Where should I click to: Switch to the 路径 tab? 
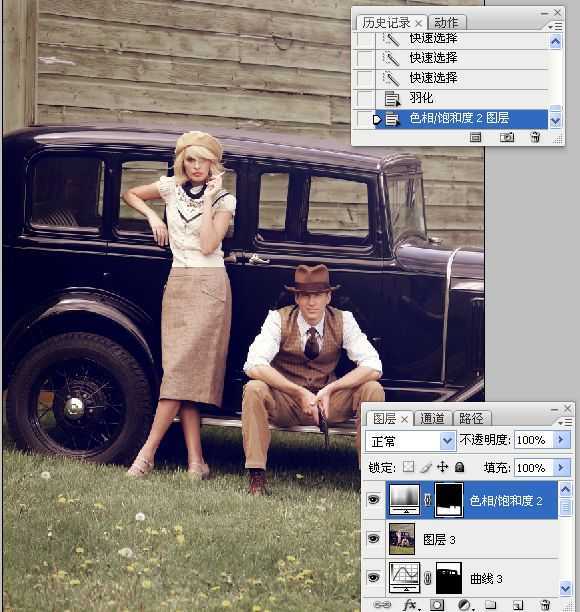coord(471,419)
